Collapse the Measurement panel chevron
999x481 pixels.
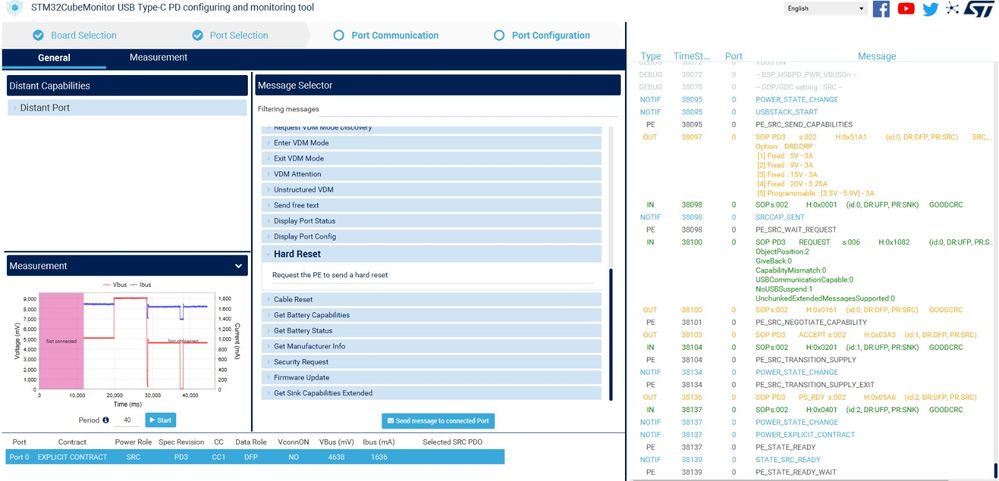(238, 266)
